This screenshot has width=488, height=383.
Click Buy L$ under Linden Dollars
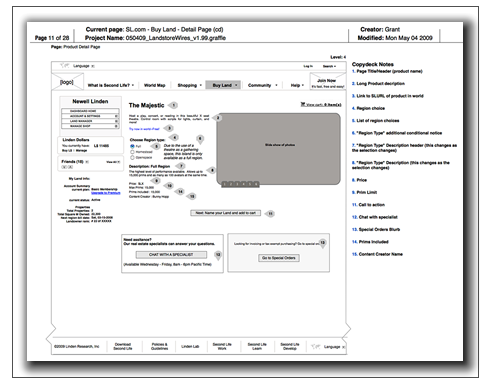point(67,150)
